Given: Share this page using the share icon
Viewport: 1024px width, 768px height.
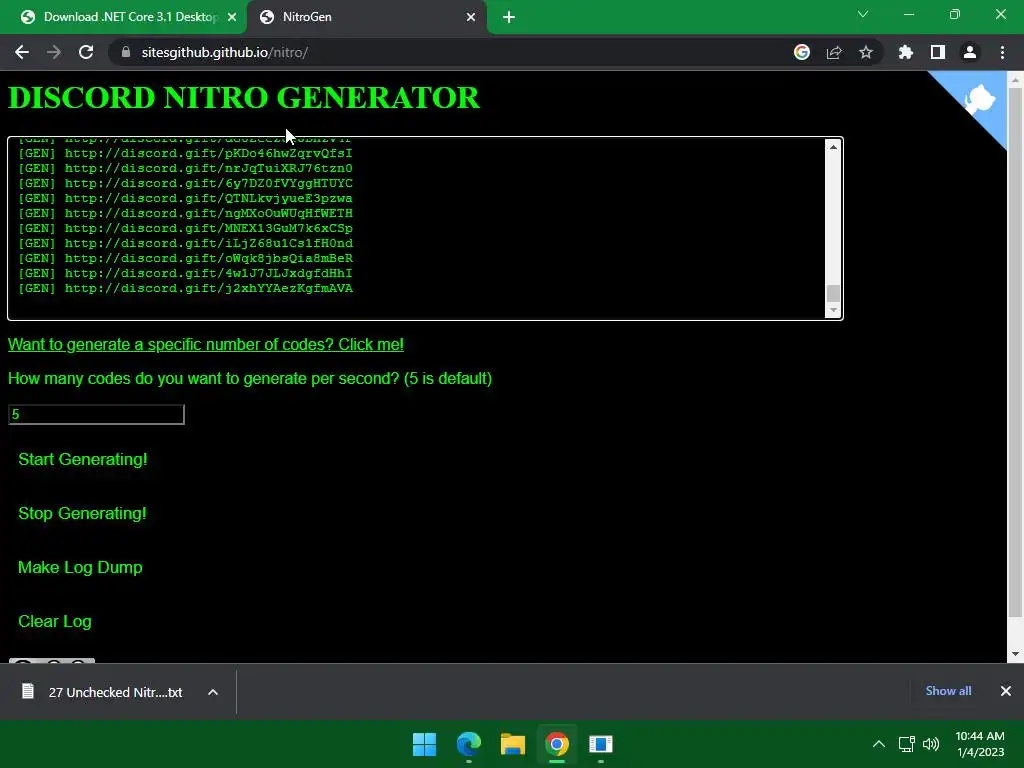Looking at the screenshot, I should point(834,52).
